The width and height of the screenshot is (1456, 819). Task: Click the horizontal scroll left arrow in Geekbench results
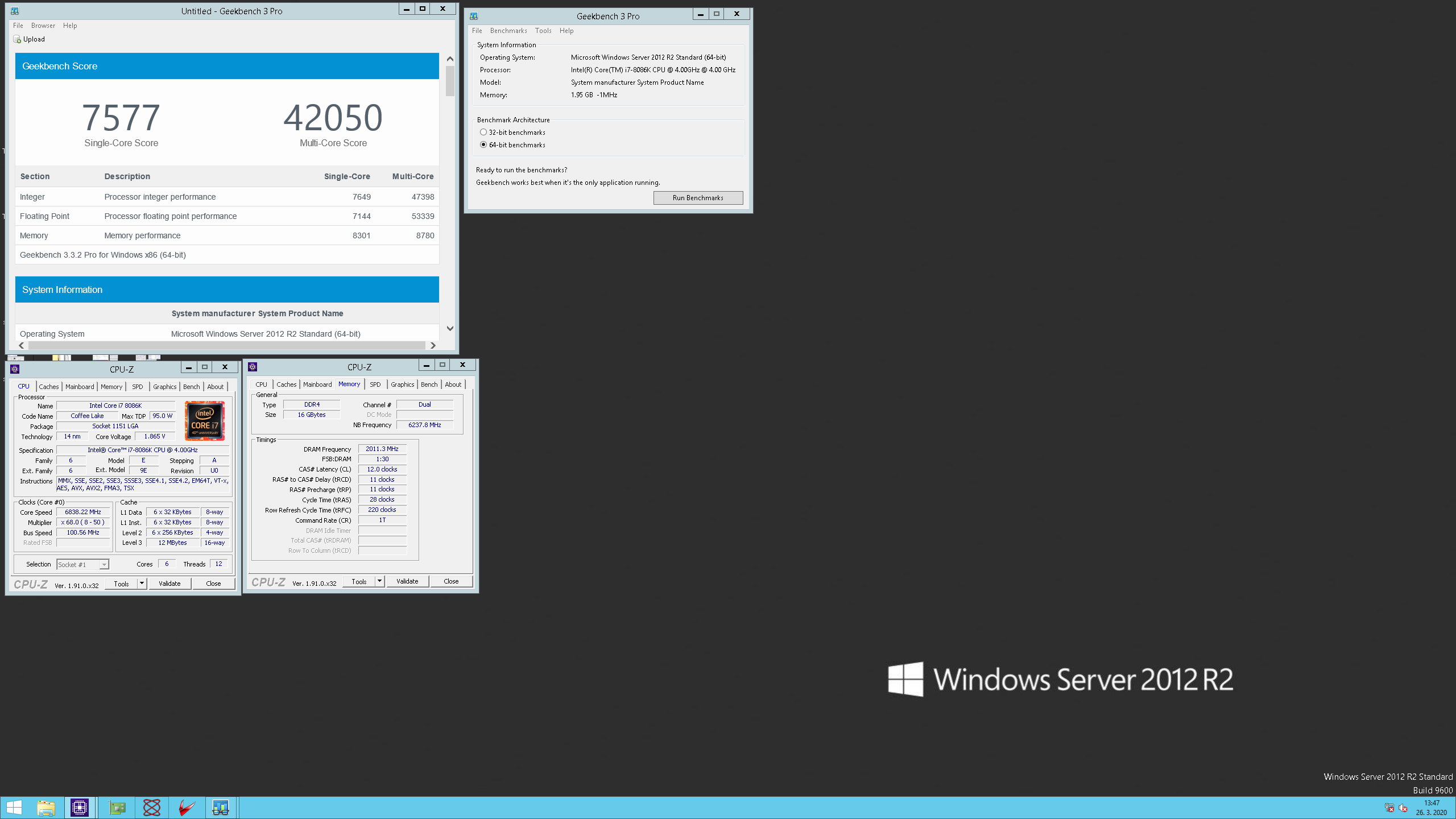(22, 345)
